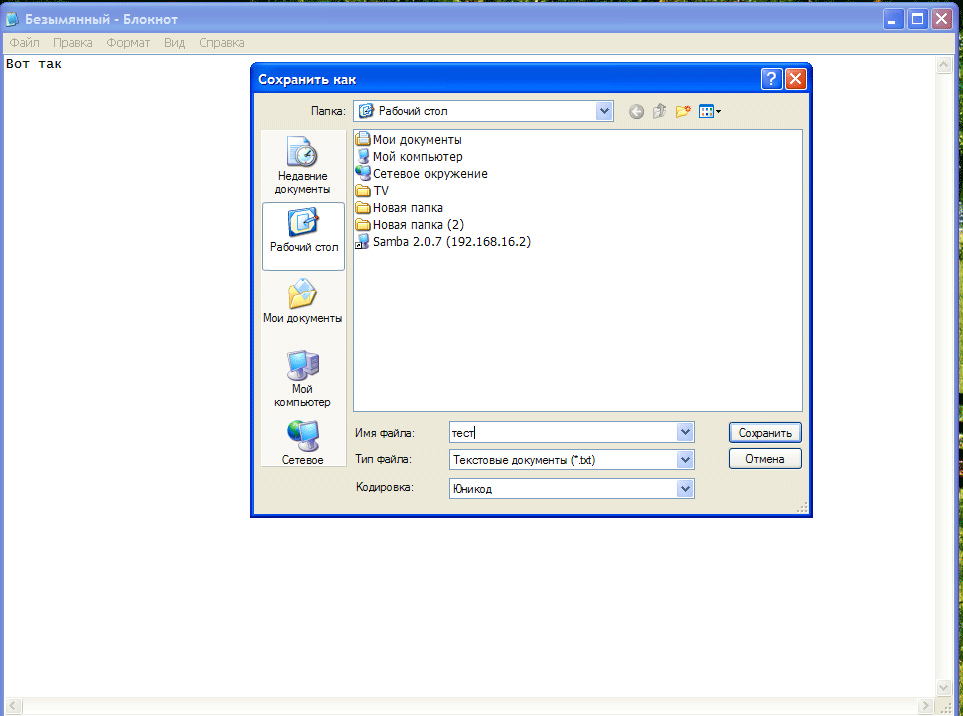Click the Samba 2.0.7 (192.168.16.2) text
Screen dimensions: 963x716
pos(452,241)
